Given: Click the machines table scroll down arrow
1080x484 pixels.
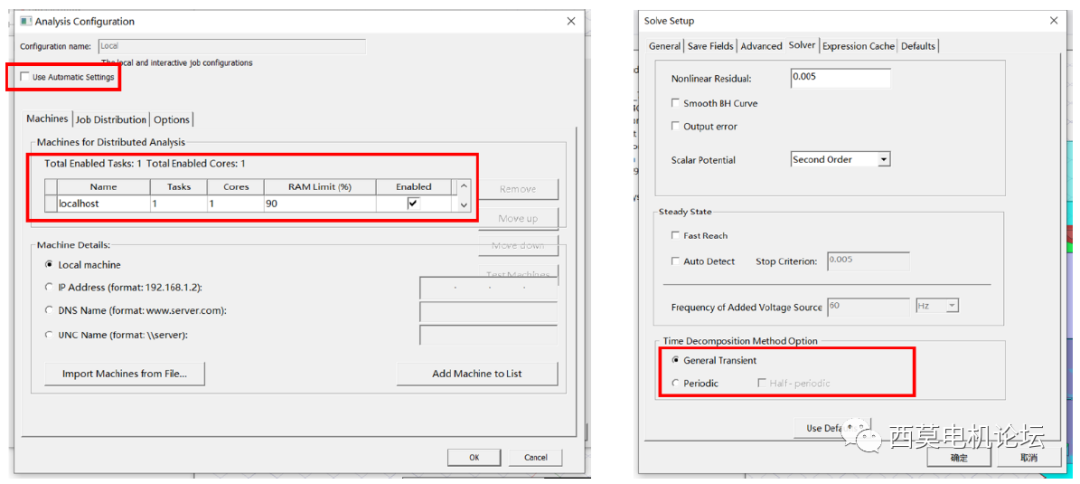Looking at the screenshot, I should click(464, 204).
